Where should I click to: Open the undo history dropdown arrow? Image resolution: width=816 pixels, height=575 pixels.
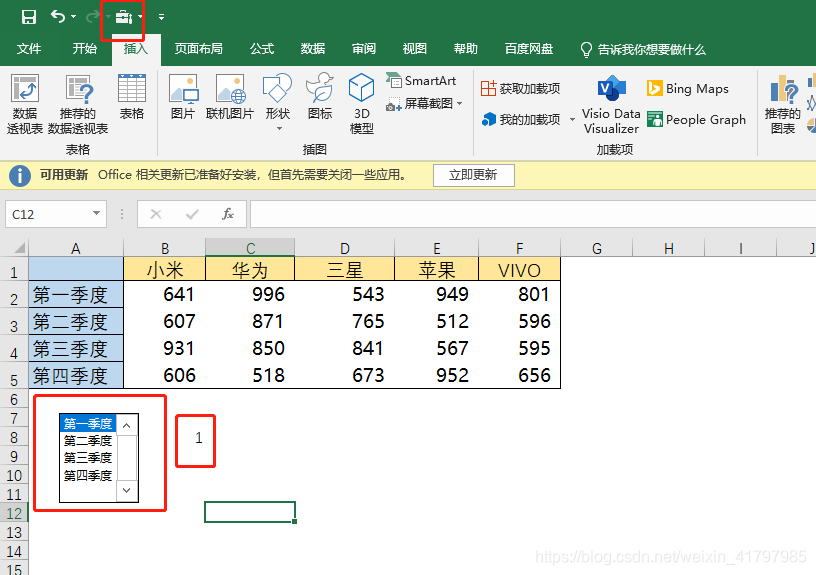click(x=73, y=17)
